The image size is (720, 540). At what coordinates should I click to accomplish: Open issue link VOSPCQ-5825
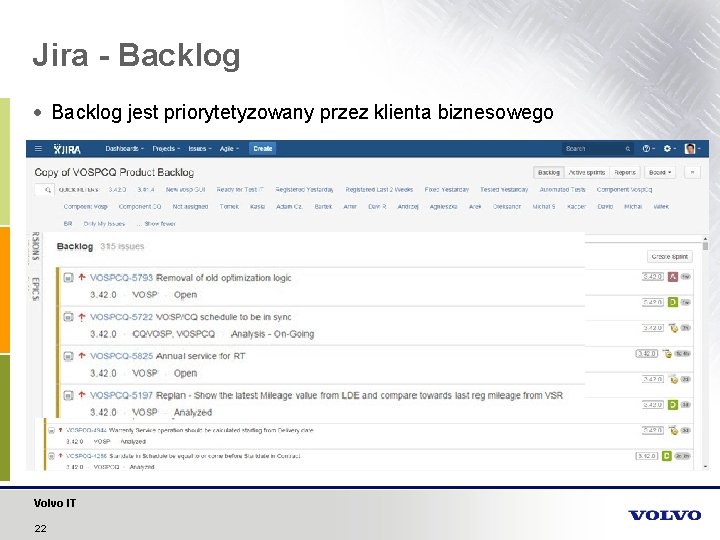coord(121,356)
